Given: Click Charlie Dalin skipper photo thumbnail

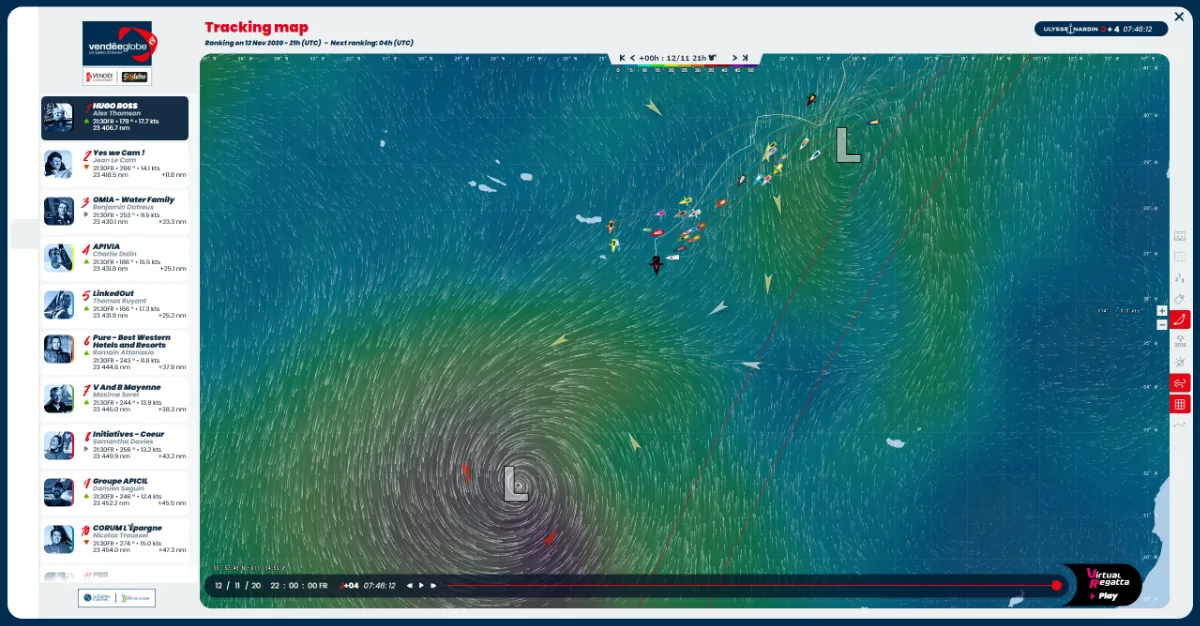Looking at the screenshot, I should click(59, 258).
